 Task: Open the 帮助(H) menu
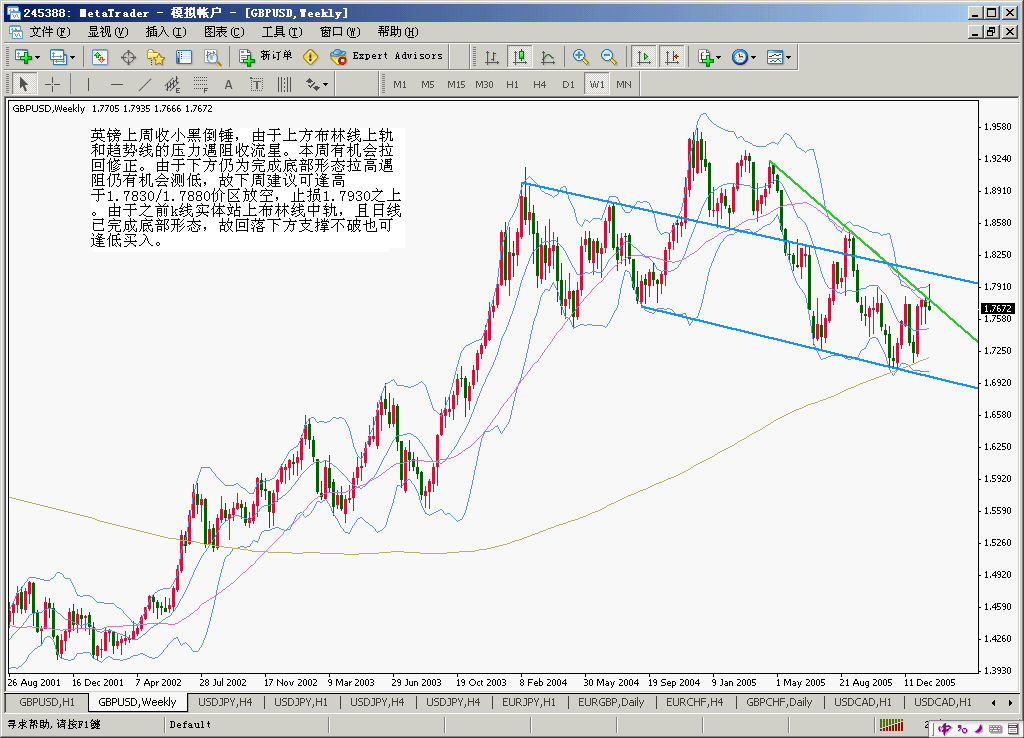tap(398, 32)
